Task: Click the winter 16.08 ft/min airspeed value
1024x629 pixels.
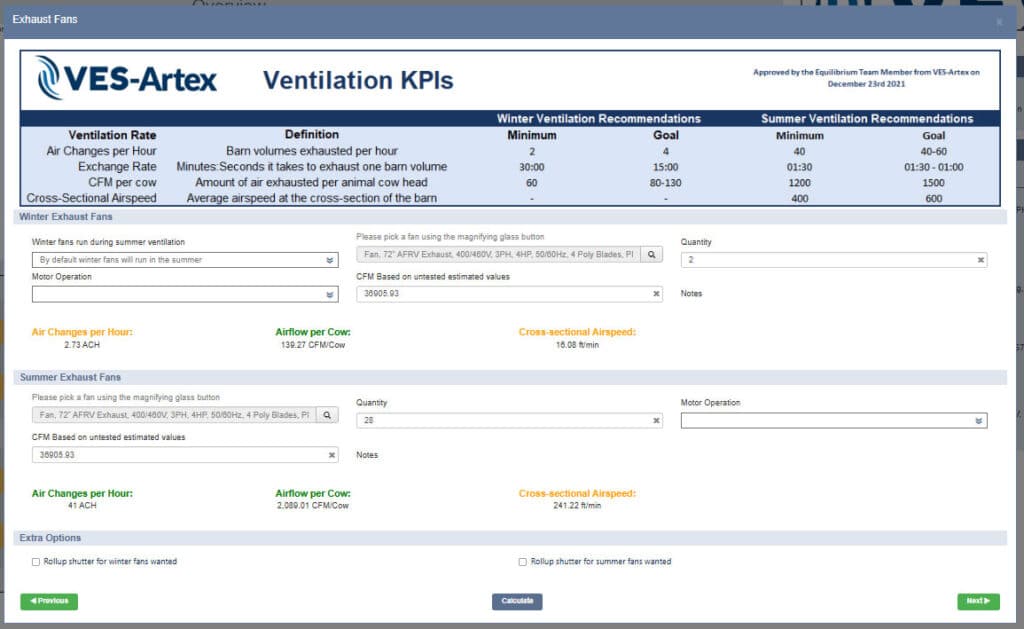Action: (x=577, y=345)
